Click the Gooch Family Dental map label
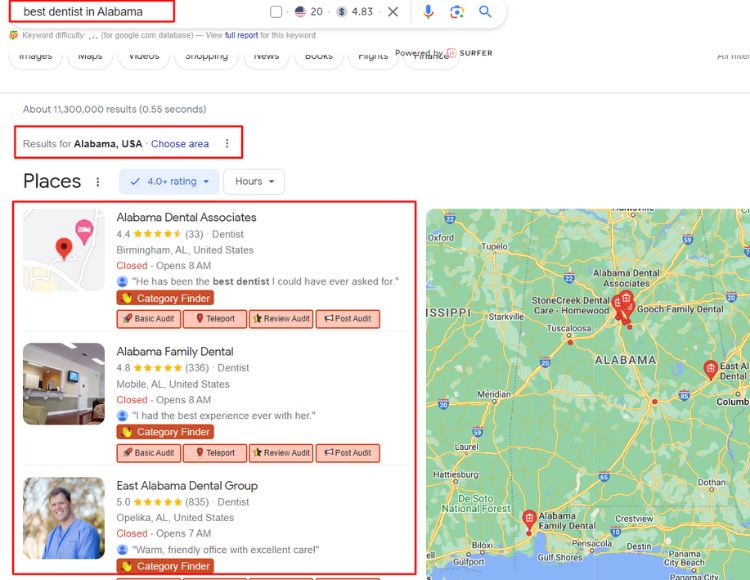The height and width of the screenshot is (580, 750). pos(680,309)
